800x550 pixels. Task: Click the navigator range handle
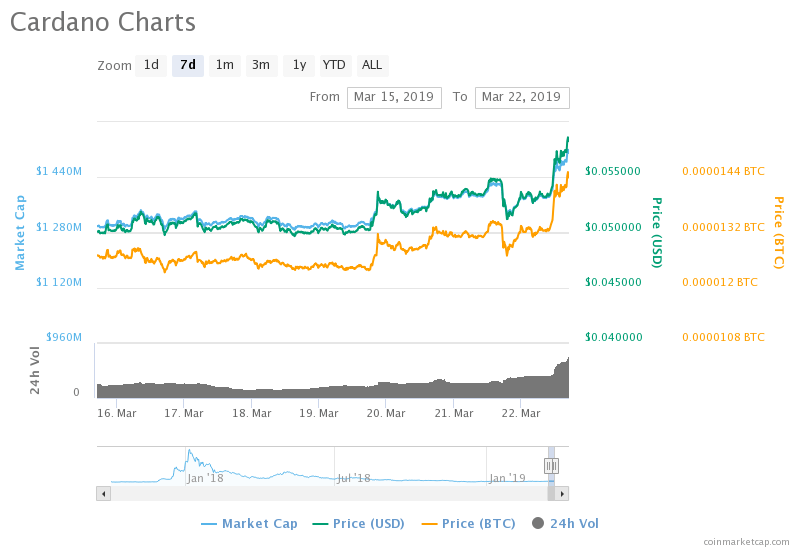point(551,465)
